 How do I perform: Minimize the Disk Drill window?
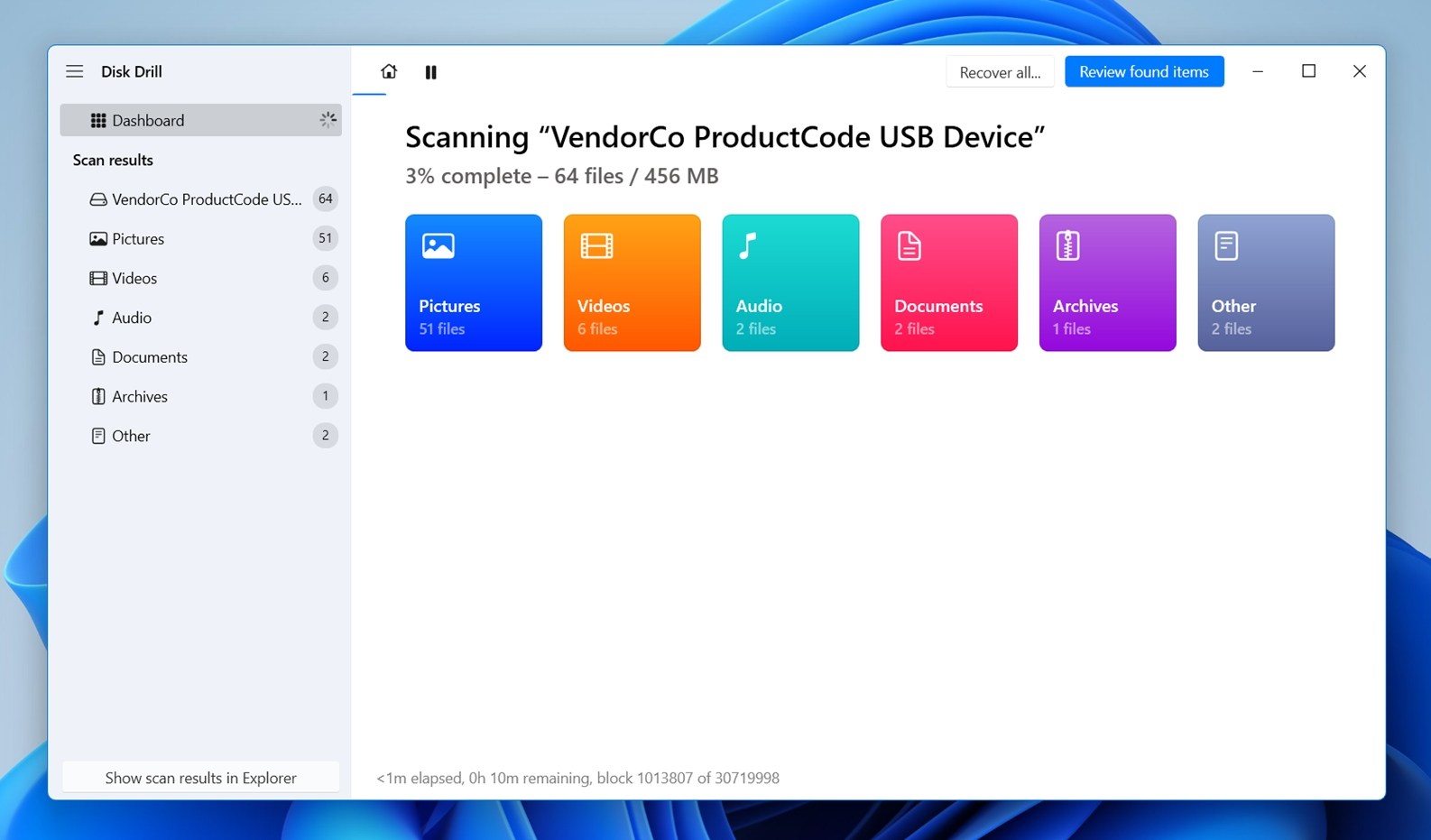pos(1258,71)
